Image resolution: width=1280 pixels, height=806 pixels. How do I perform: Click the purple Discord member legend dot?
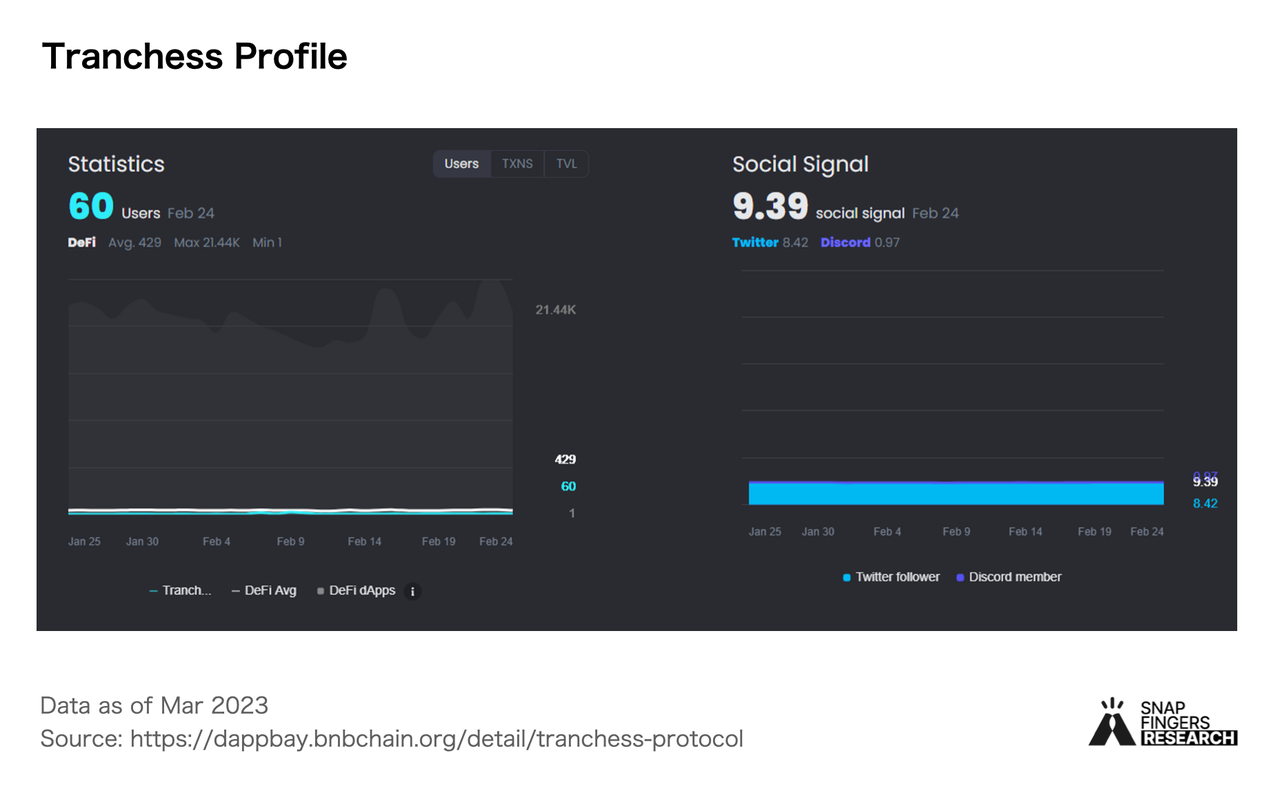[961, 577]
